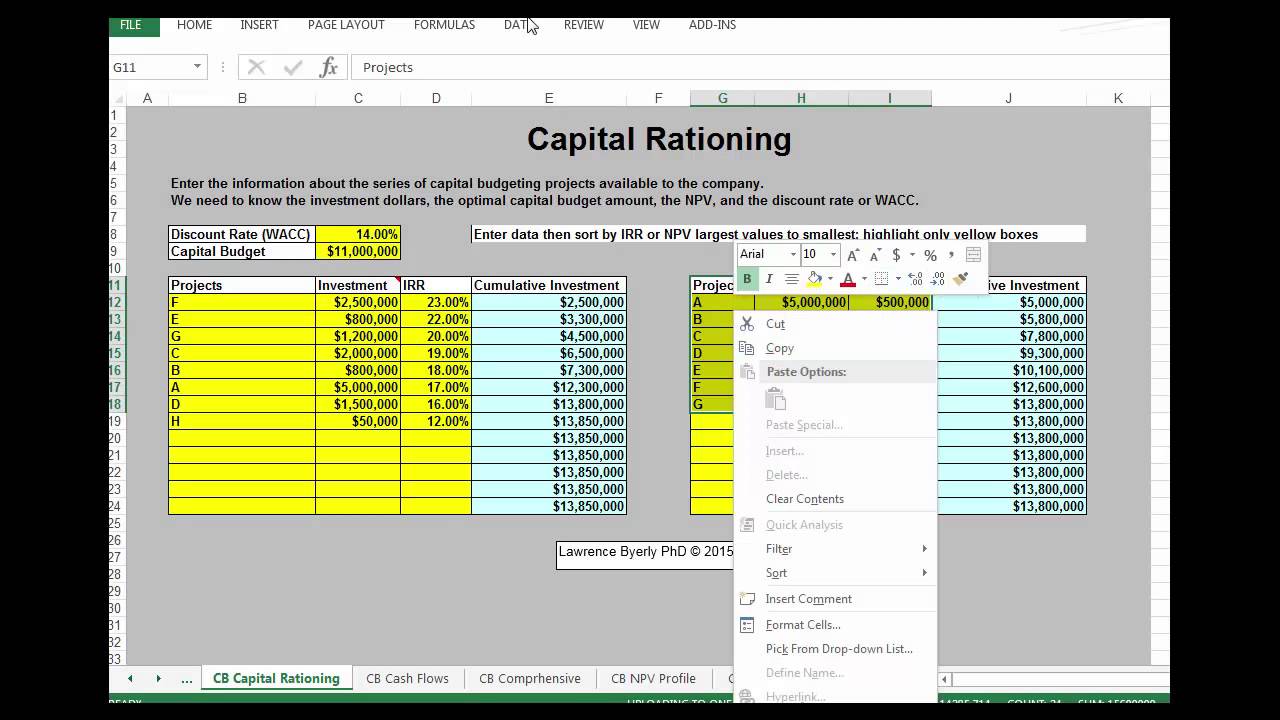Open font color dropdown arrow
The width and height of the screenshot is (1280, 720).
[863, 279]
